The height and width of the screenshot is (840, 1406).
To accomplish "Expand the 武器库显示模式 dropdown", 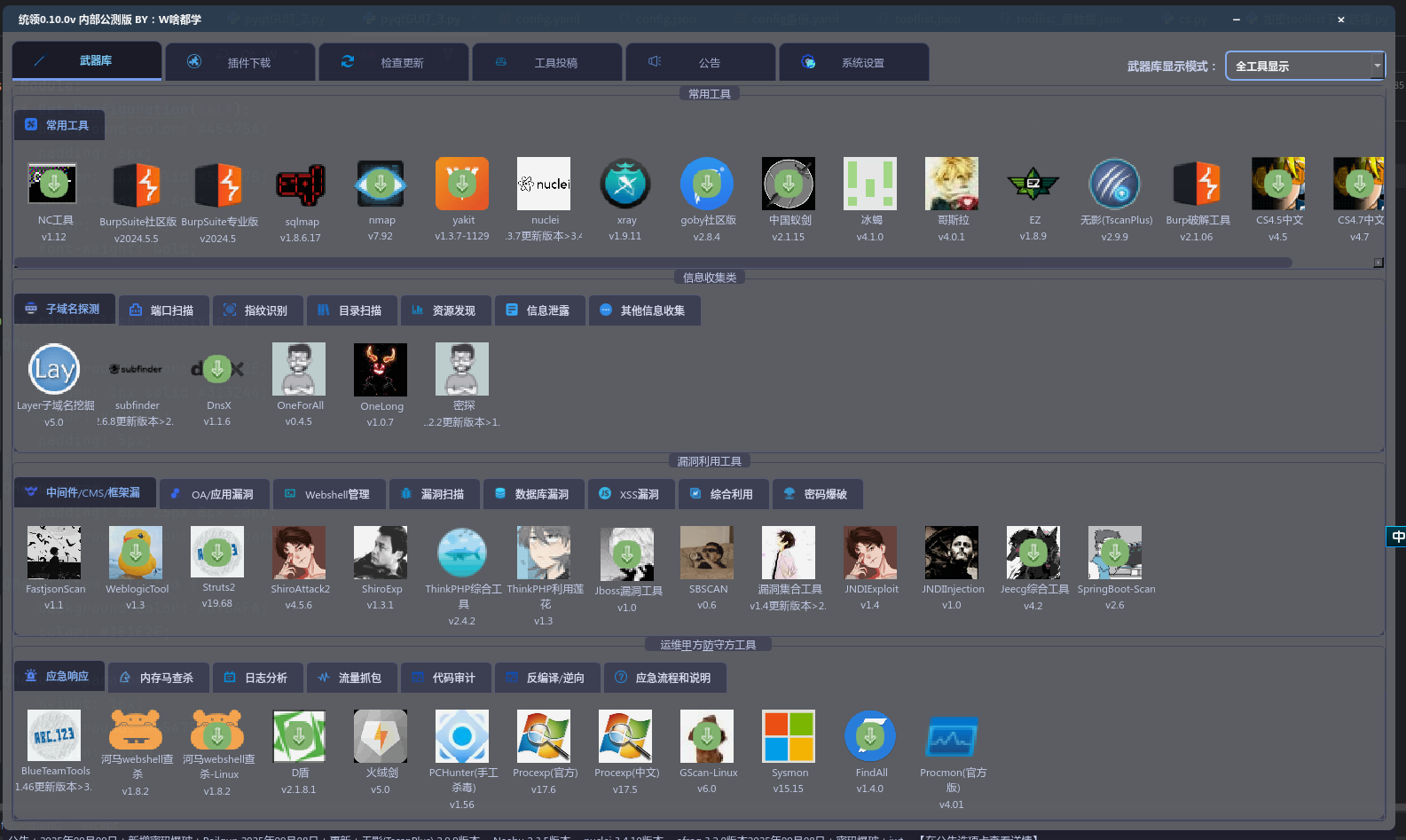I will (1377, 66).
